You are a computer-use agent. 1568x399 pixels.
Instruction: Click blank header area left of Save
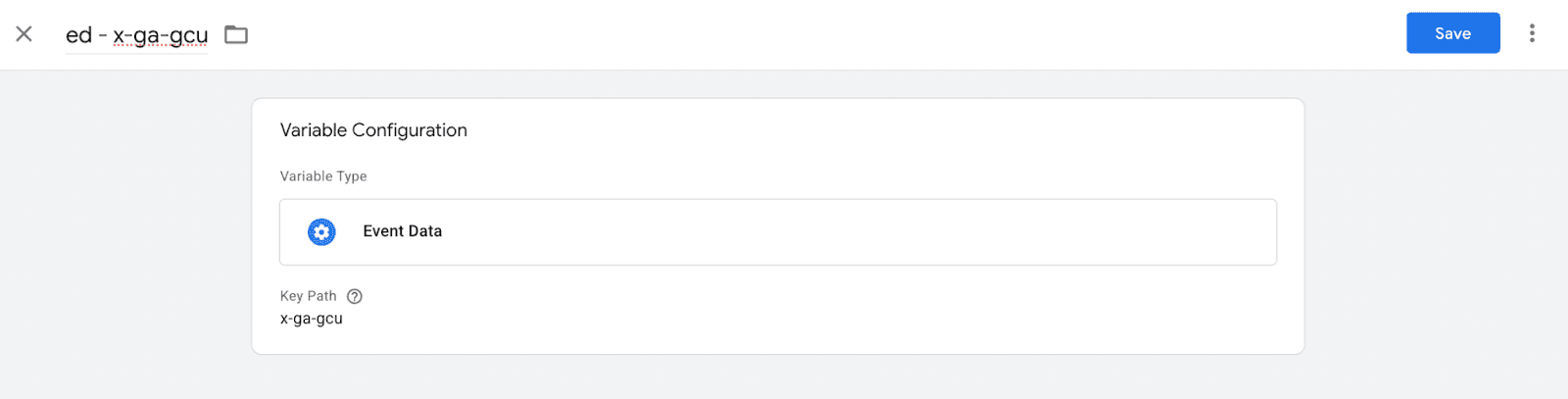(x=882, y=34)
